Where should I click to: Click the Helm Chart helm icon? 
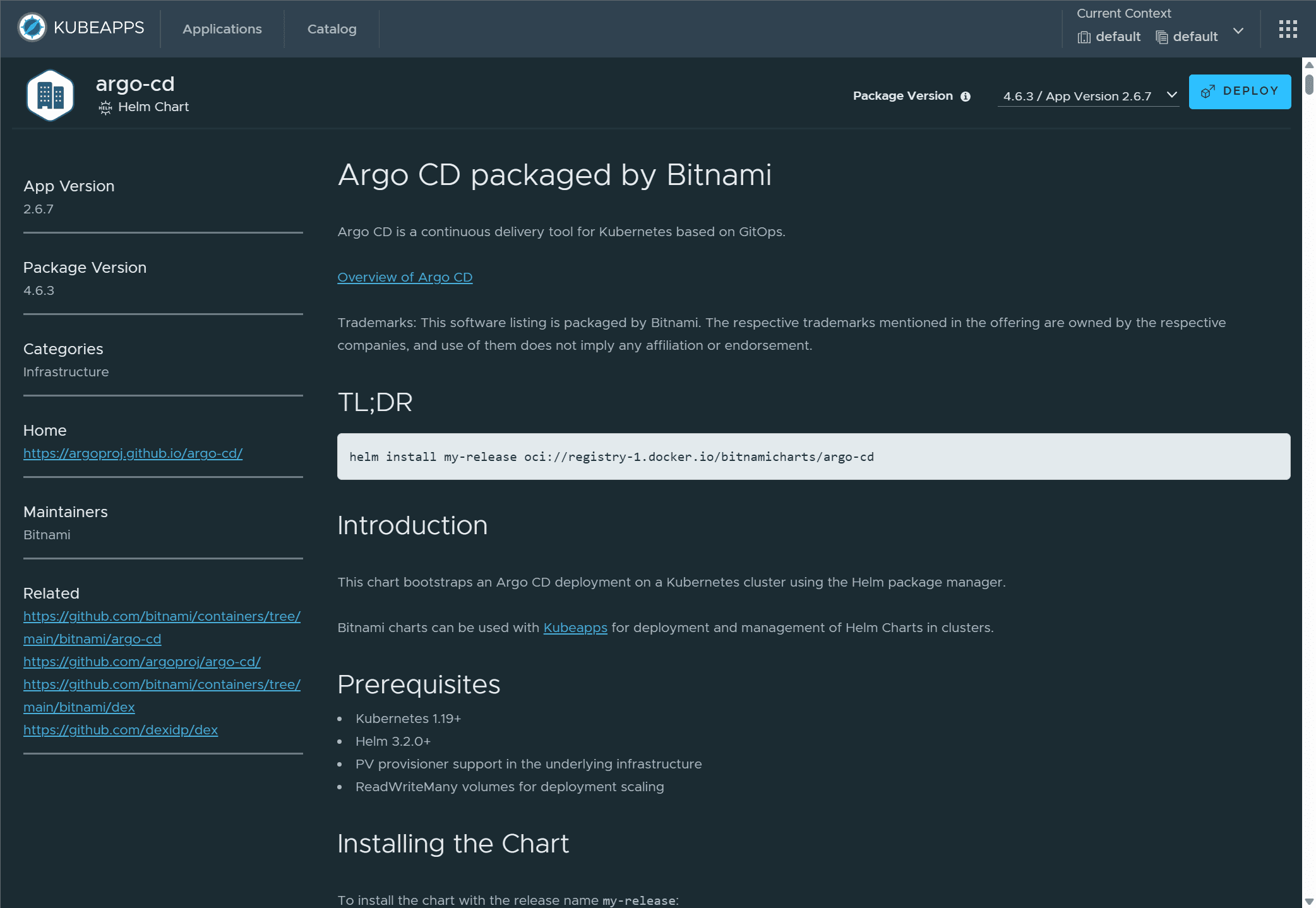click(105, 107)
